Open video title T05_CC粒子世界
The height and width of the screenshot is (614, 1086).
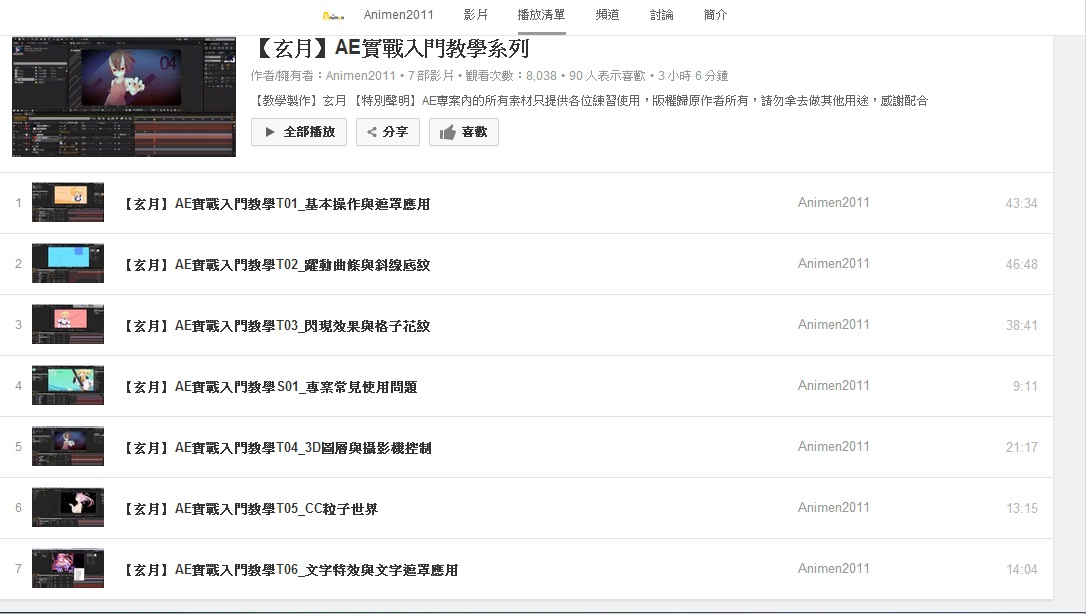pos(250,509)
